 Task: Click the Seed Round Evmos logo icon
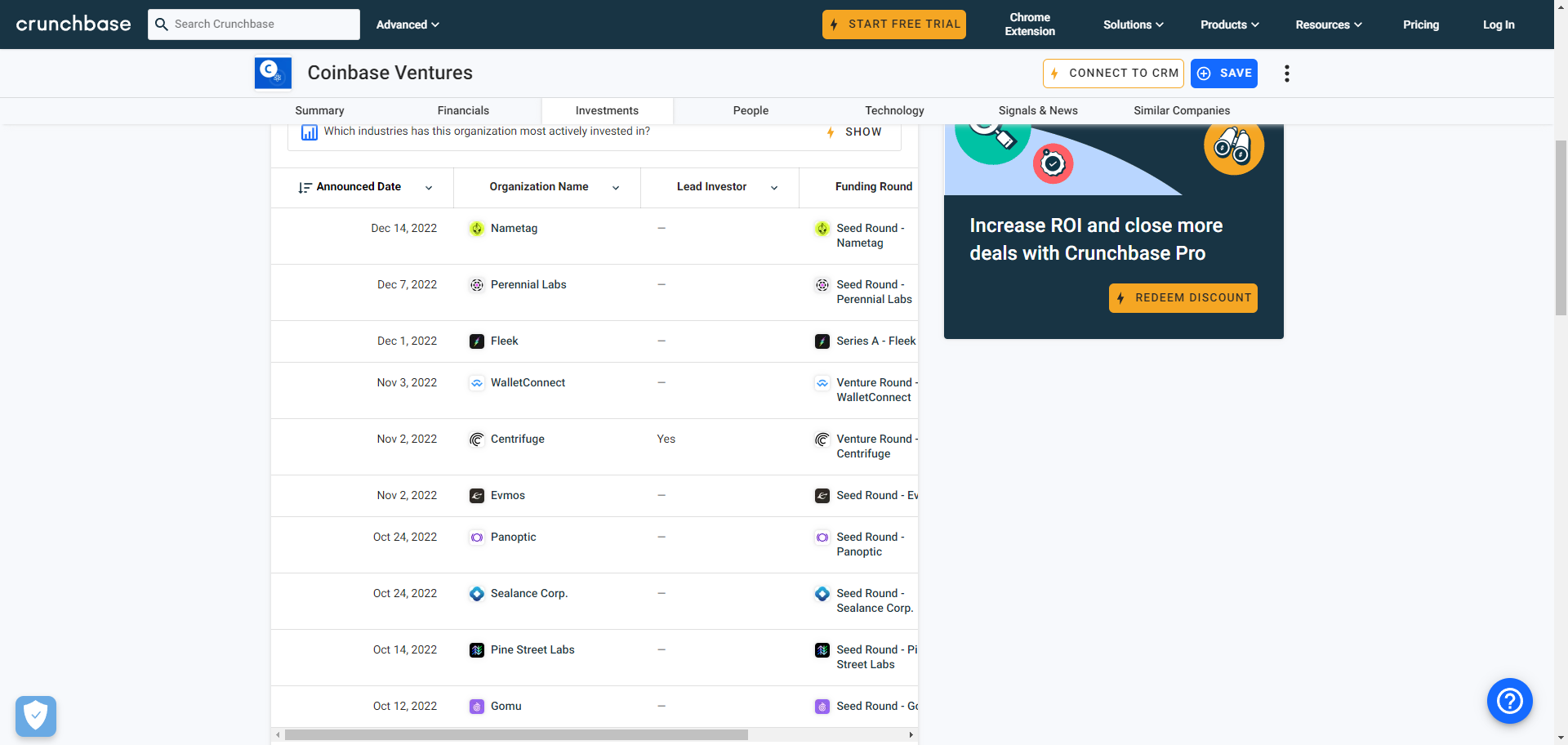point(822,496)
